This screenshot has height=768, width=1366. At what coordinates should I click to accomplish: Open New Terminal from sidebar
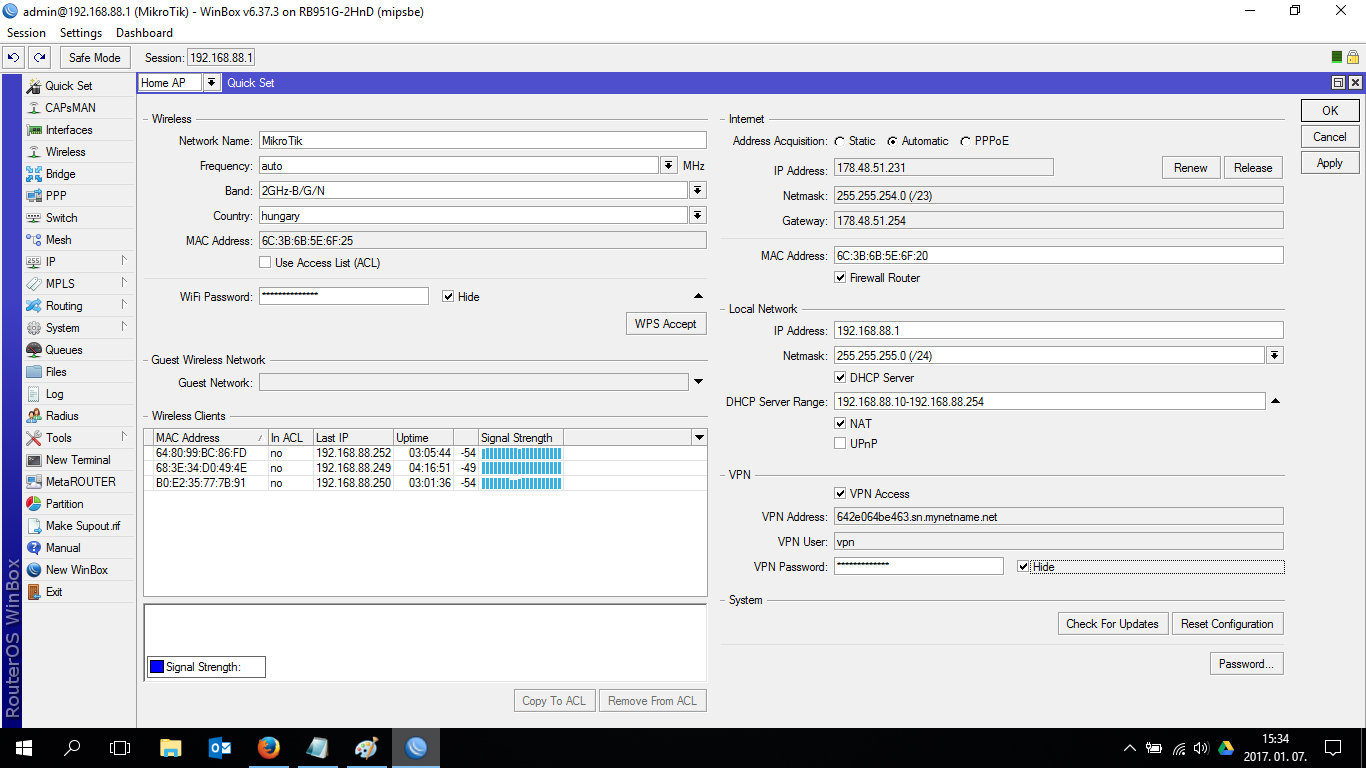[x=78, y=460]
